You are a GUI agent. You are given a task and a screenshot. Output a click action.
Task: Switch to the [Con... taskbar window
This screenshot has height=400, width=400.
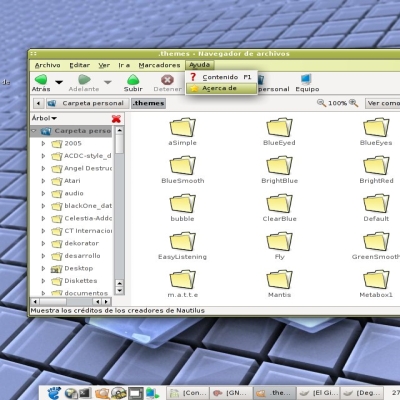(x=188, y=393)
